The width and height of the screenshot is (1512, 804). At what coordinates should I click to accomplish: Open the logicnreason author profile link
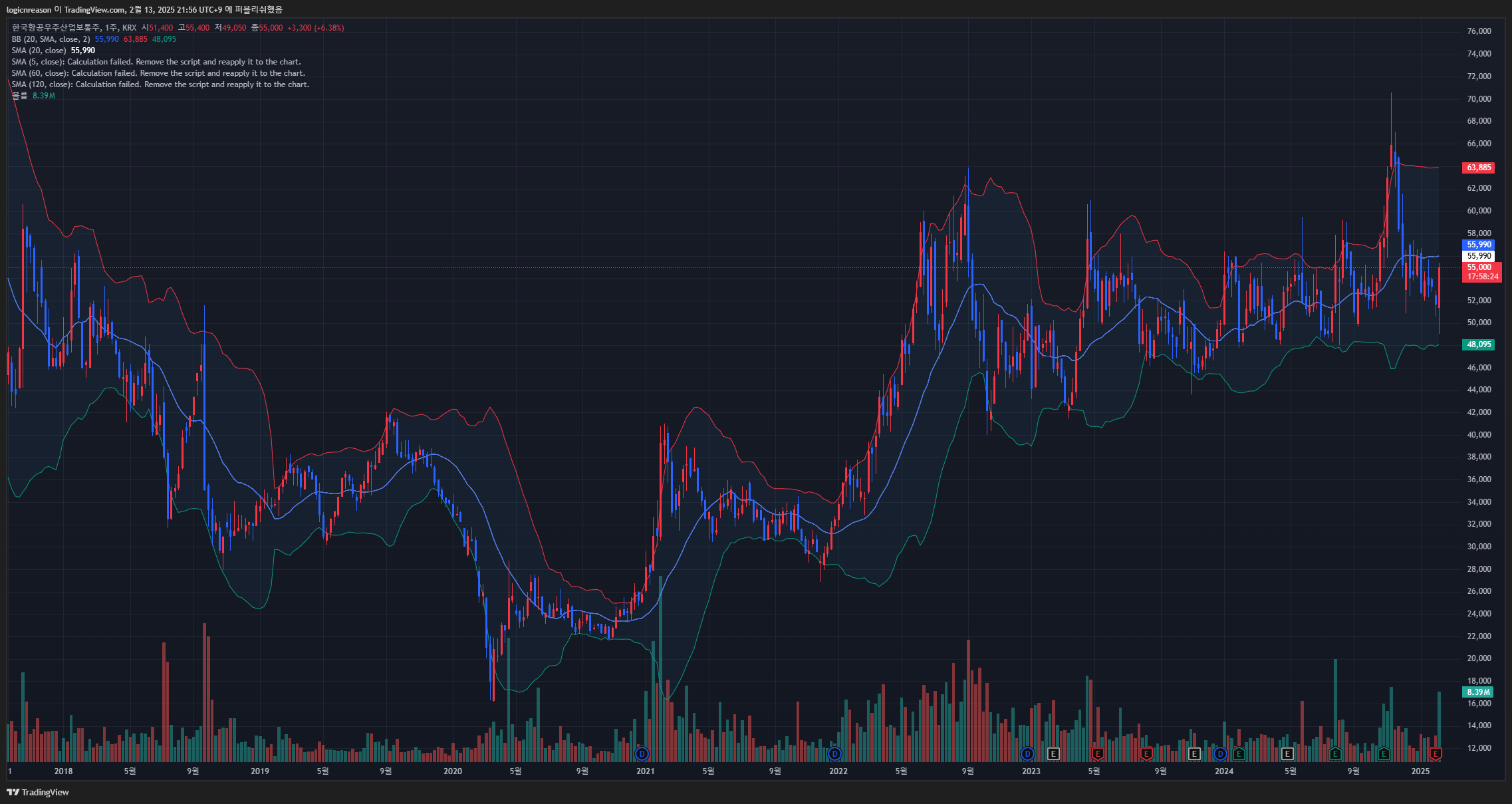[29, 9]
